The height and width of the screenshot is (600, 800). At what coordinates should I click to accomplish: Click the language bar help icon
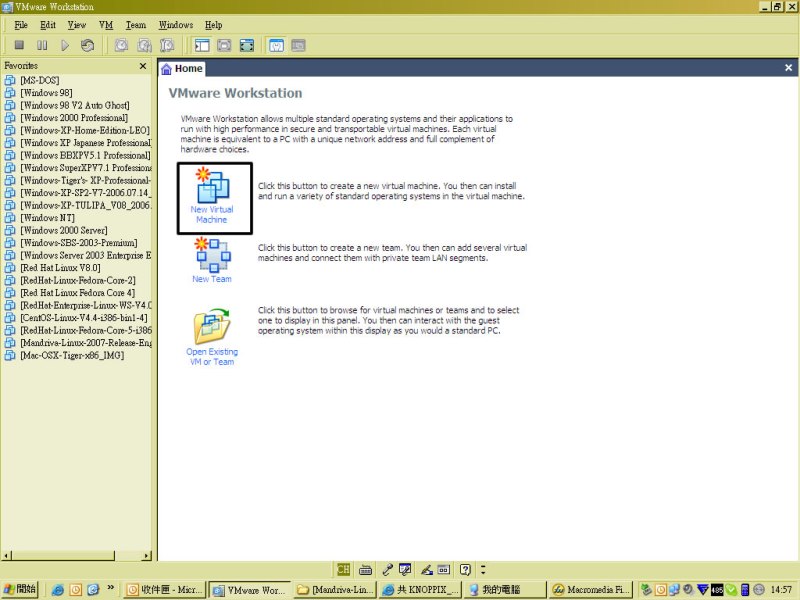(x=465, y=569)
